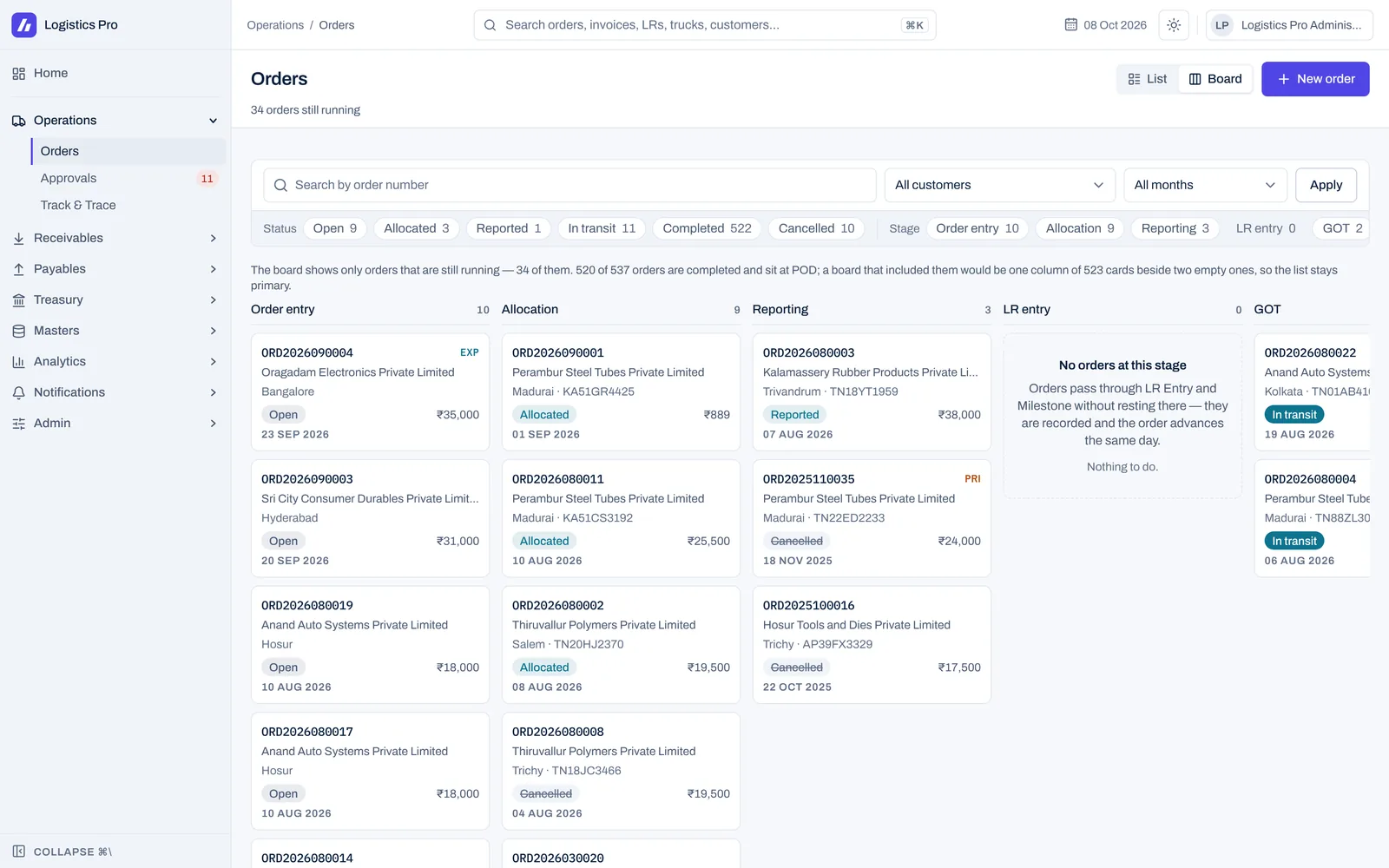Expand the Receivables submenu chevron
1389x868 pixels.
point(214,238)
